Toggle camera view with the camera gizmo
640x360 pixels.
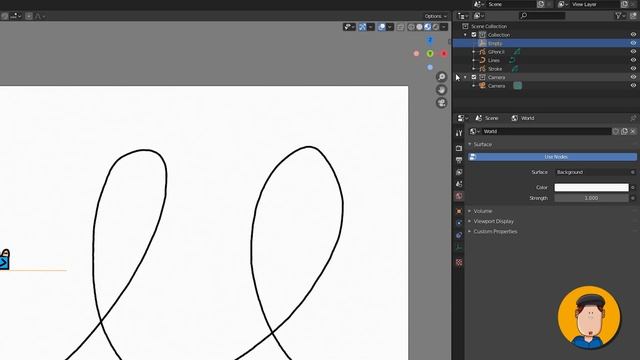click(x=441, y=103)
